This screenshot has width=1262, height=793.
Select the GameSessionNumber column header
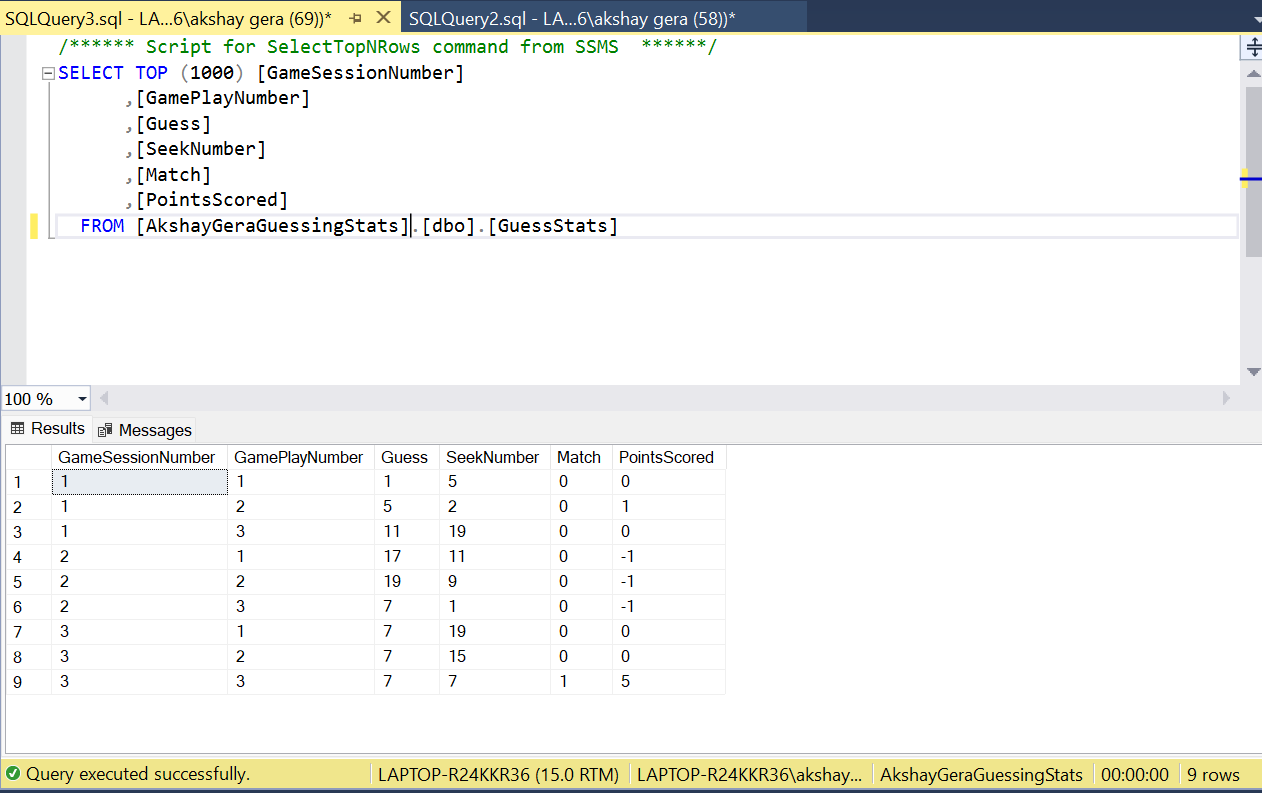(x=136, y=457)
